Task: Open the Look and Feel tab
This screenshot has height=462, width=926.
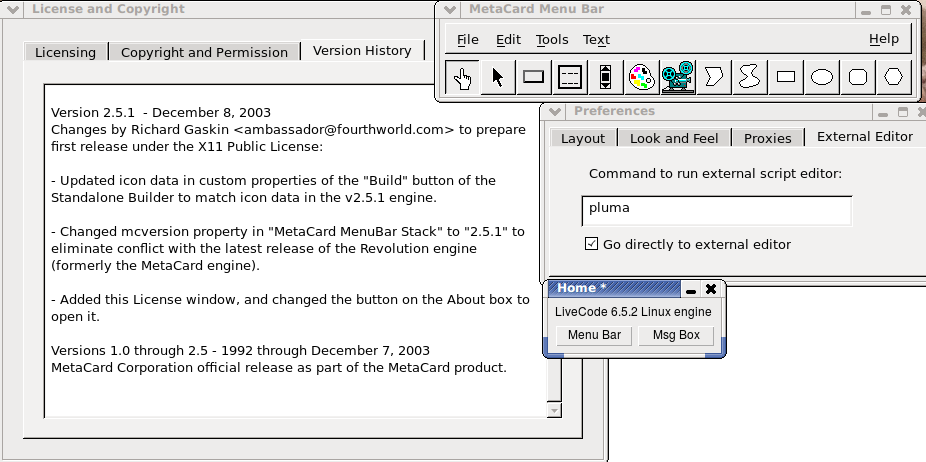Action: 674,138
